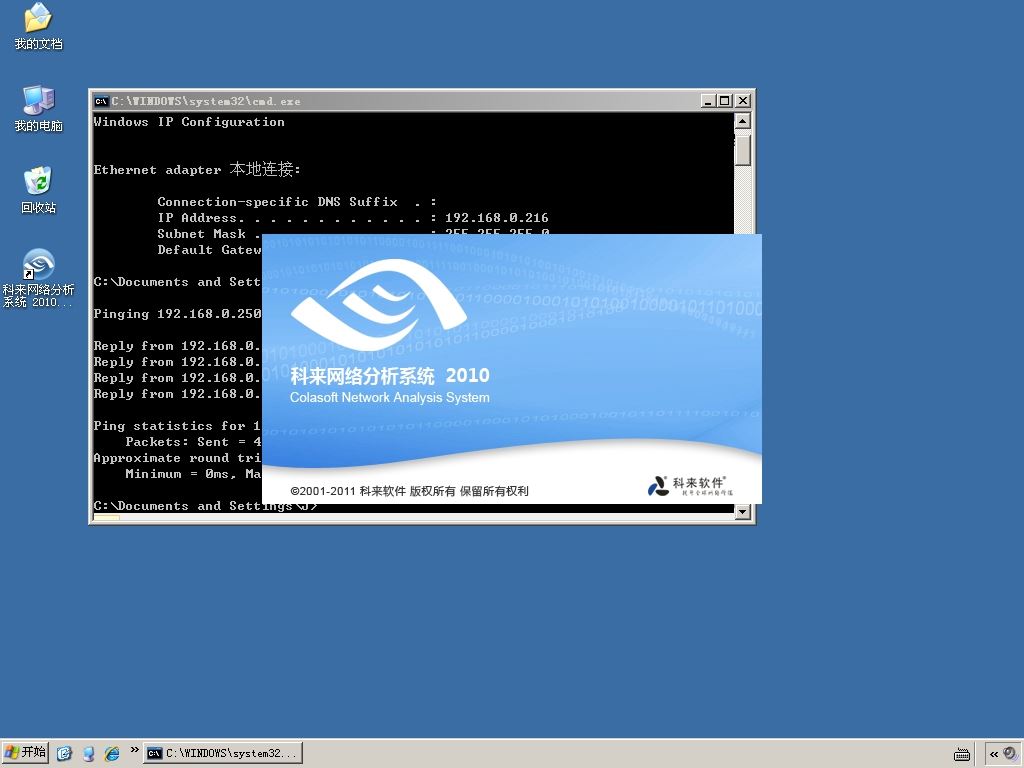Select the 回收站 recycle bin icon
This screenshot has width=1024, height=768.
38,190
